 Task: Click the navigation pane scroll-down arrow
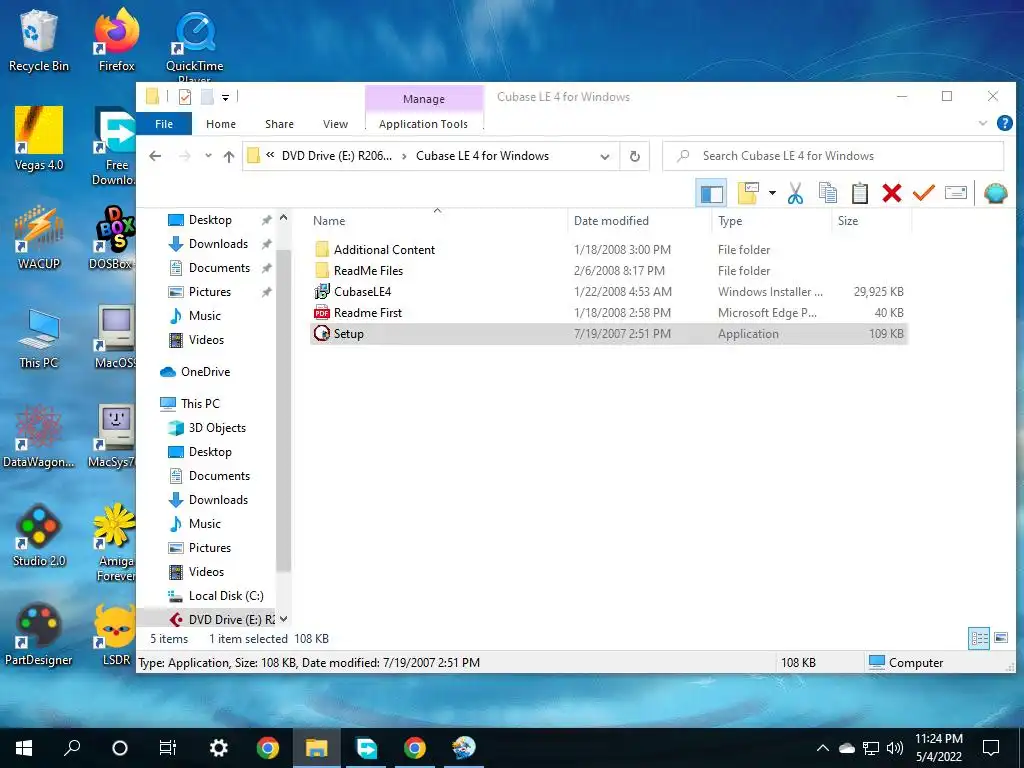tap(283, 619)
